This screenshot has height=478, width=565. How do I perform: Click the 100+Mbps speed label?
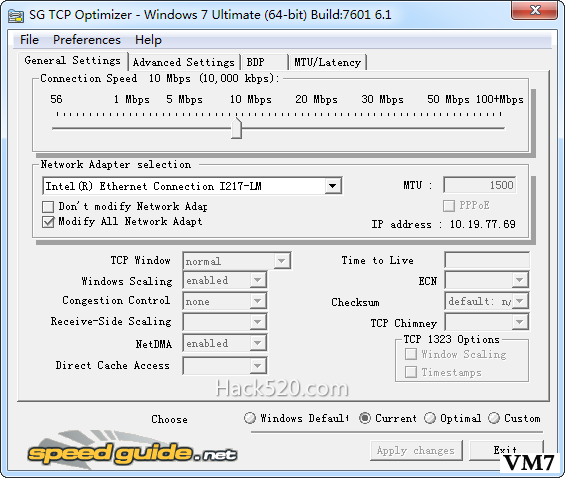(x=499, y=99)
